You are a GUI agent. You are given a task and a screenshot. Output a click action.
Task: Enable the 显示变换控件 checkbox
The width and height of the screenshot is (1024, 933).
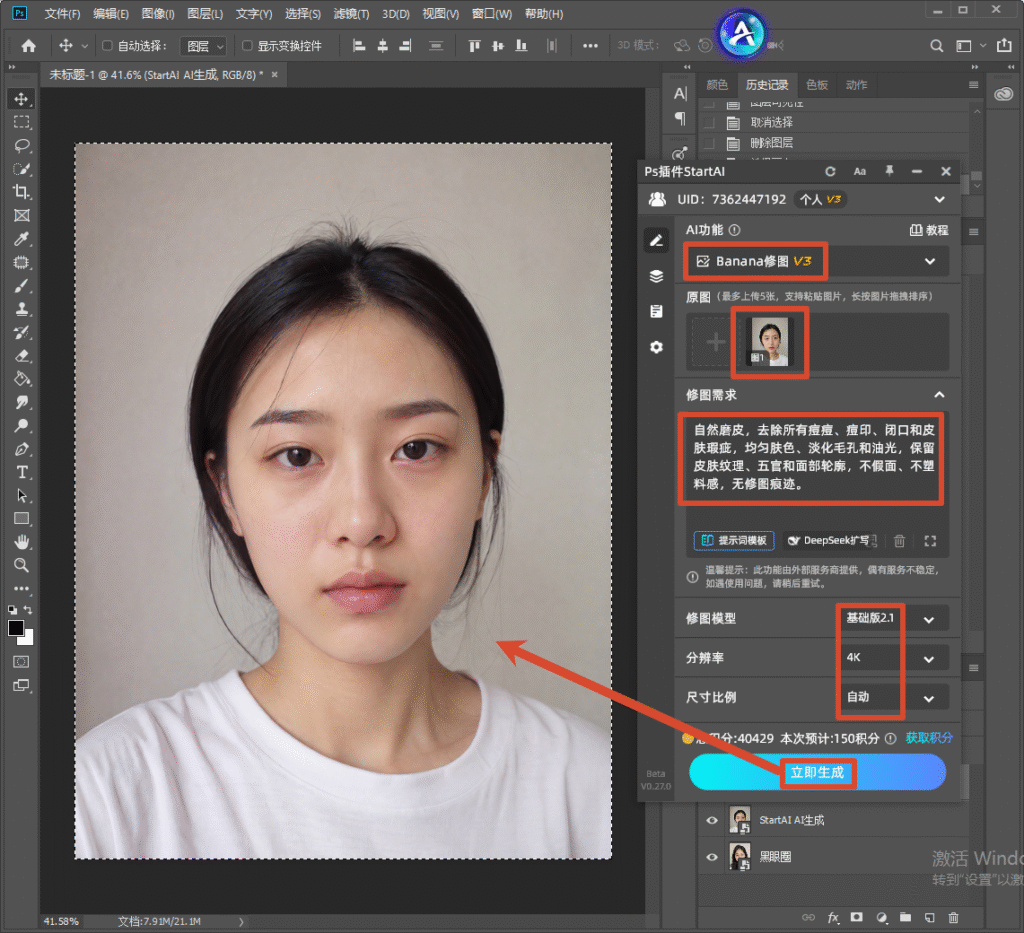point(247,46)
